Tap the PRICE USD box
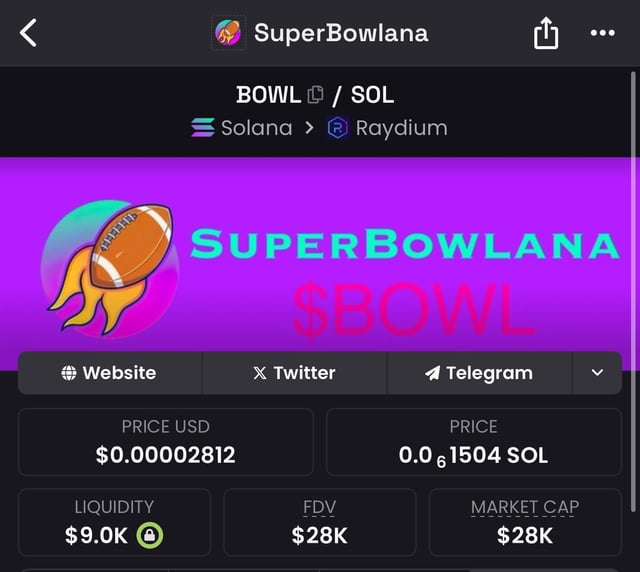Image resolution: width=640 pixels, height=572 pixels. [166, 441]
